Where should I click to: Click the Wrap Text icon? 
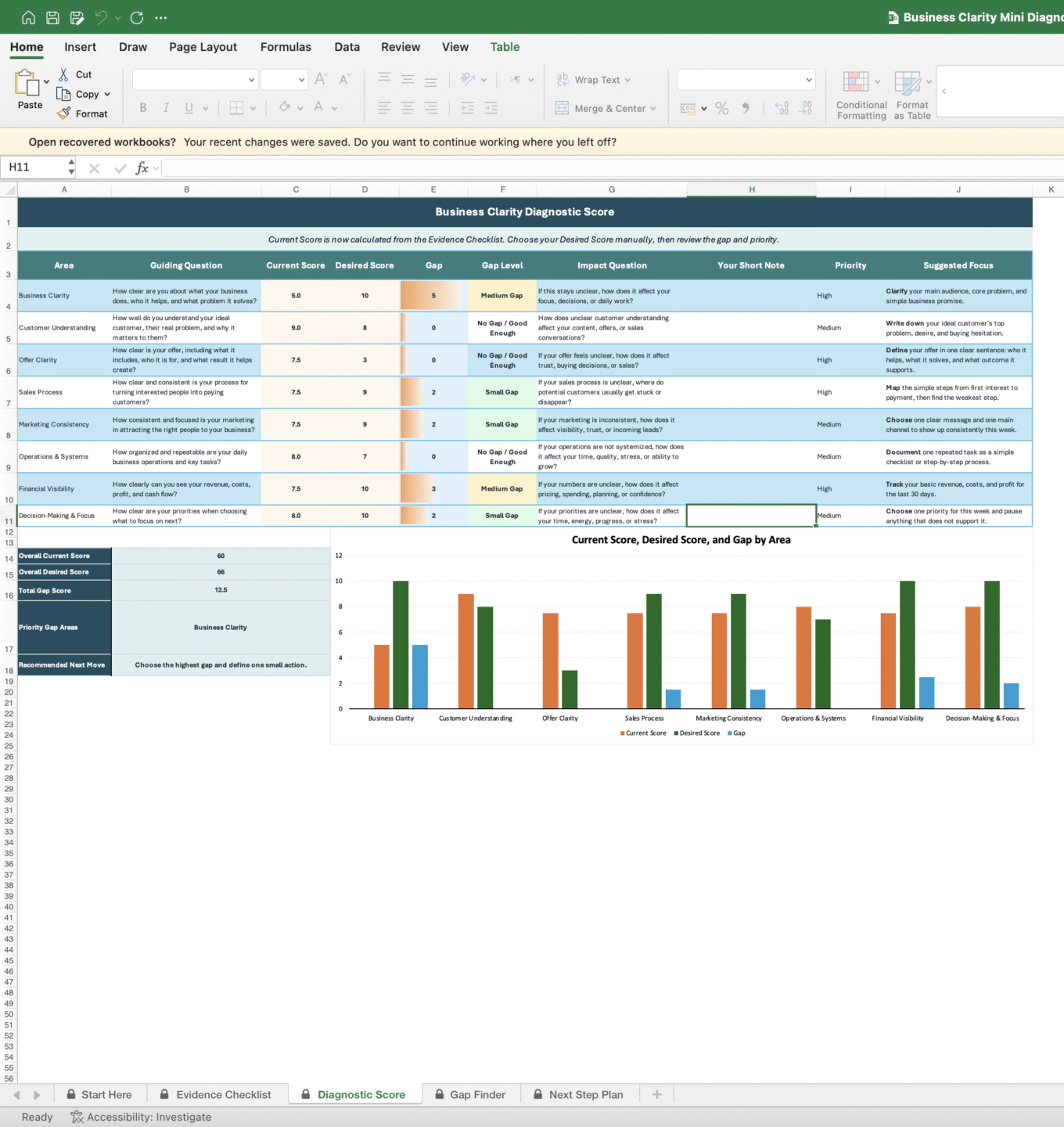(x=563, y=79)
